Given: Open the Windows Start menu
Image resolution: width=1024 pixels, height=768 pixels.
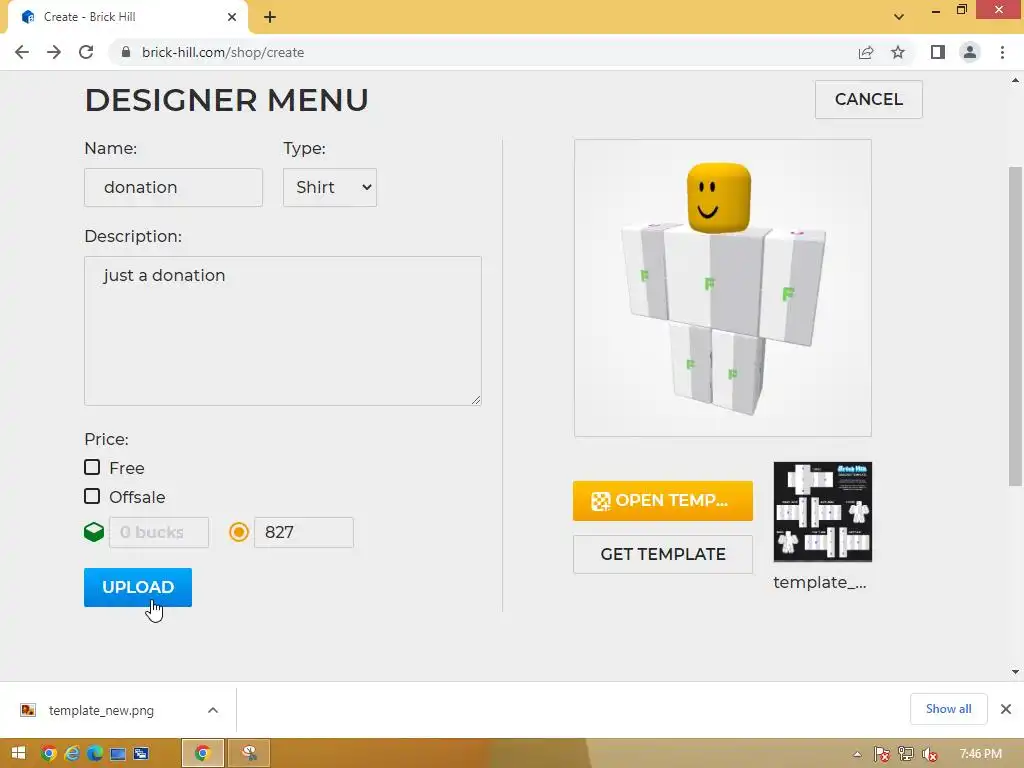Looking at the screenshot, I should click(x=18, y=753).
